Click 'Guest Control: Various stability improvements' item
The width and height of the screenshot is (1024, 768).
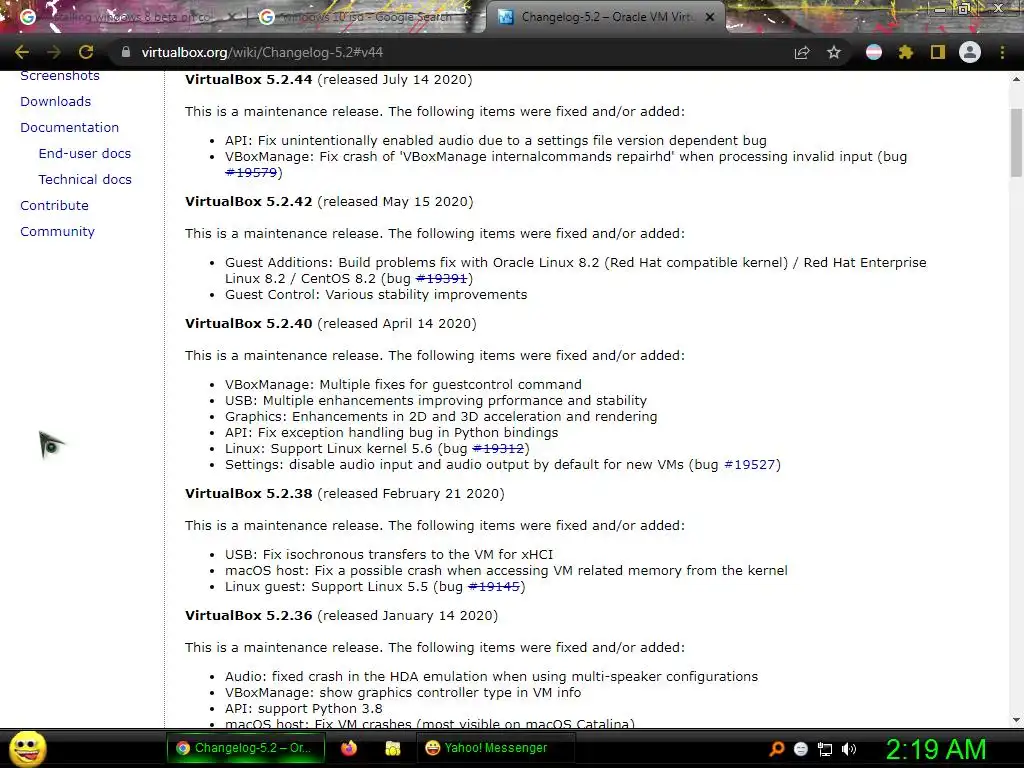click(376, 295)
